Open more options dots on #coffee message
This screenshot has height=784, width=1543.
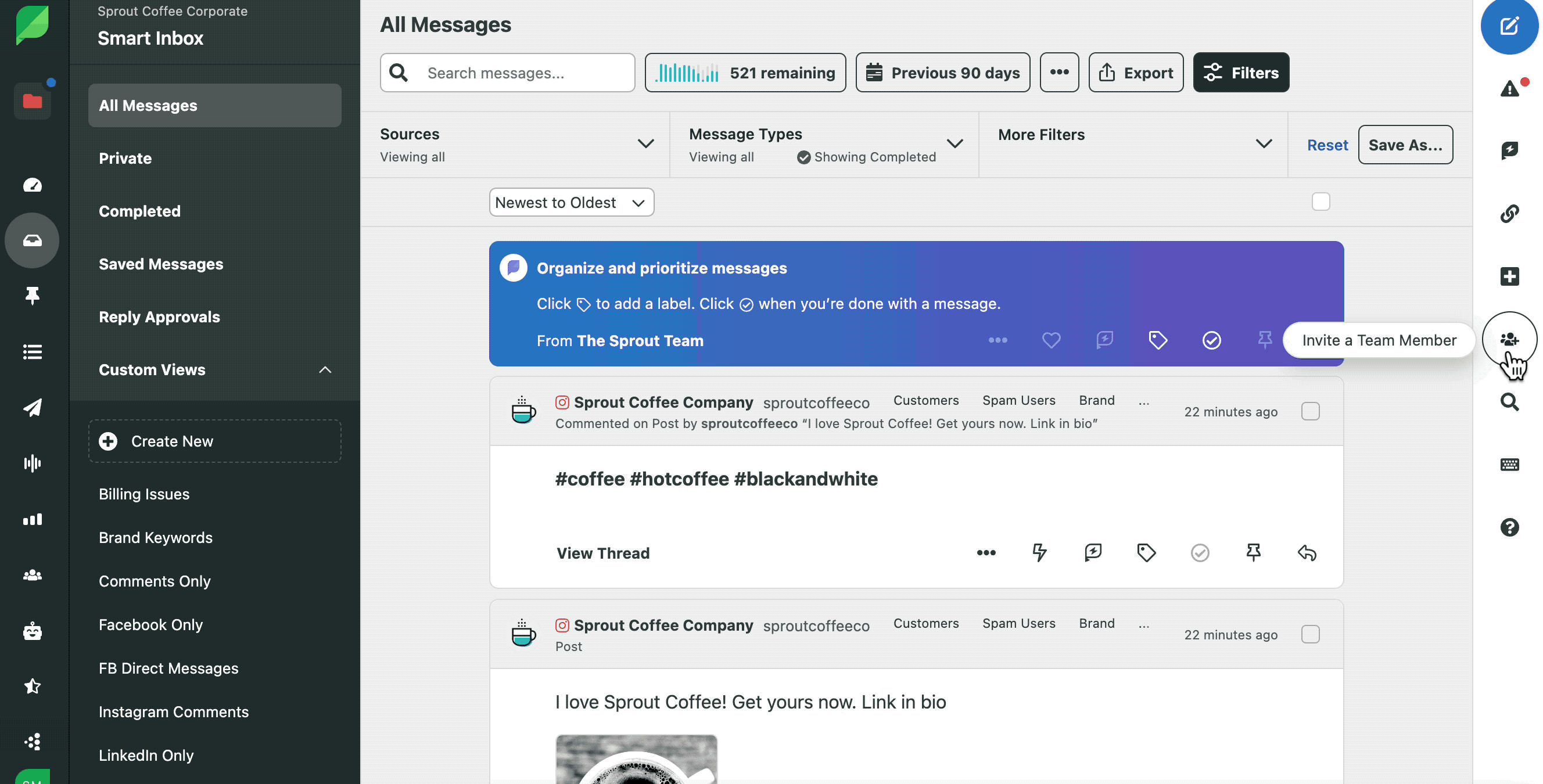[986, 553]
